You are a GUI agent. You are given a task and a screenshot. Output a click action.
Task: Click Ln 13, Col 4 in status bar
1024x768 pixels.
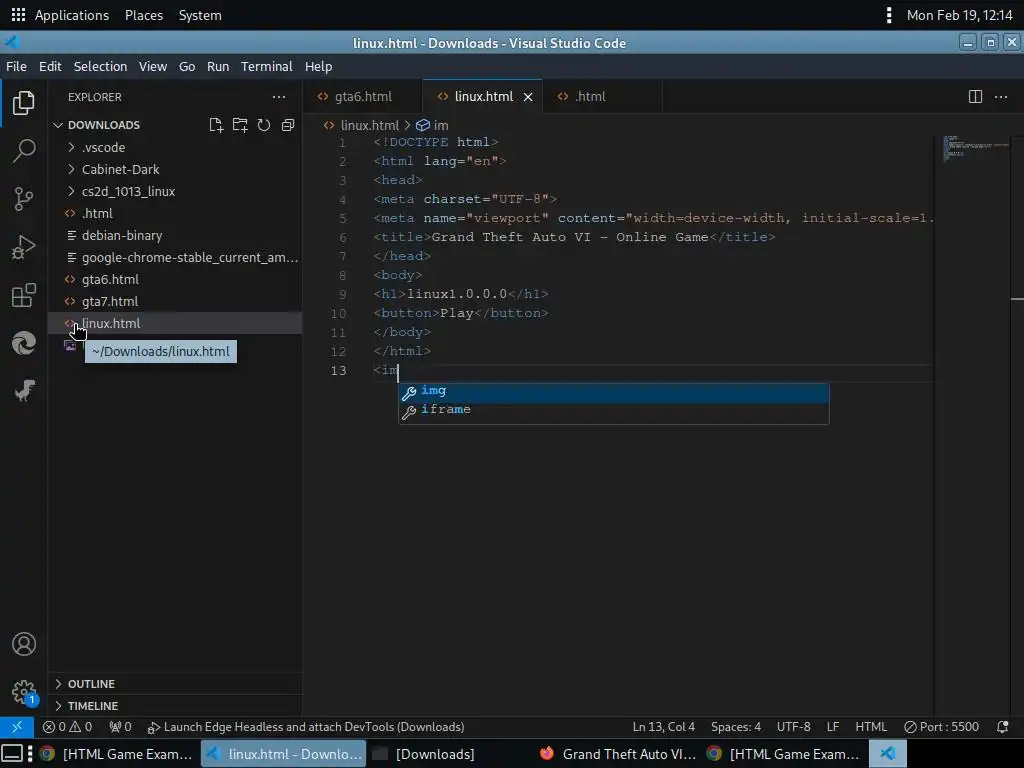[664, 727]
